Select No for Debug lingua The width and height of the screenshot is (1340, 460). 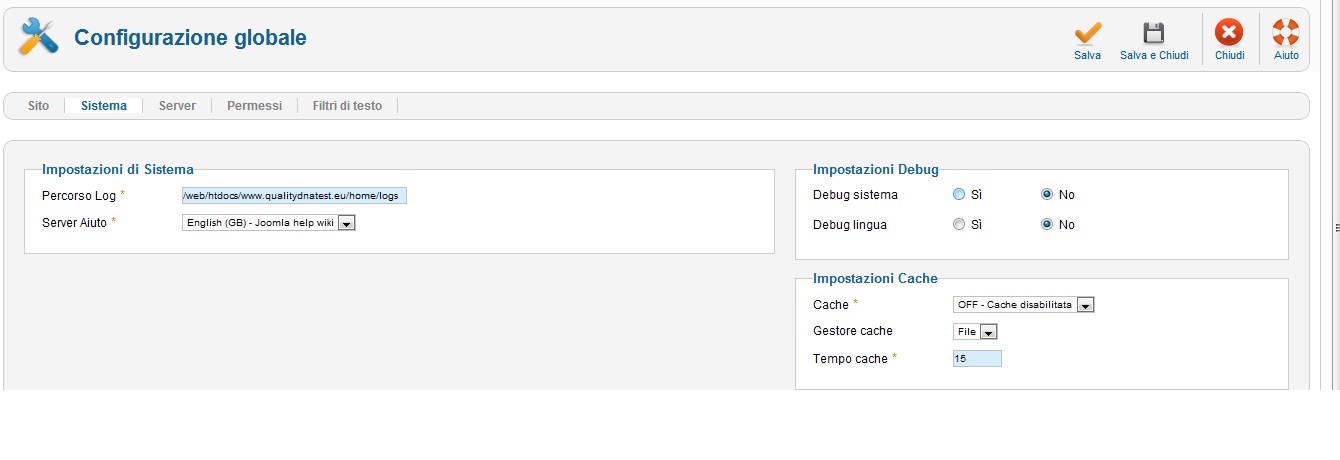(x=1047, y=225)
